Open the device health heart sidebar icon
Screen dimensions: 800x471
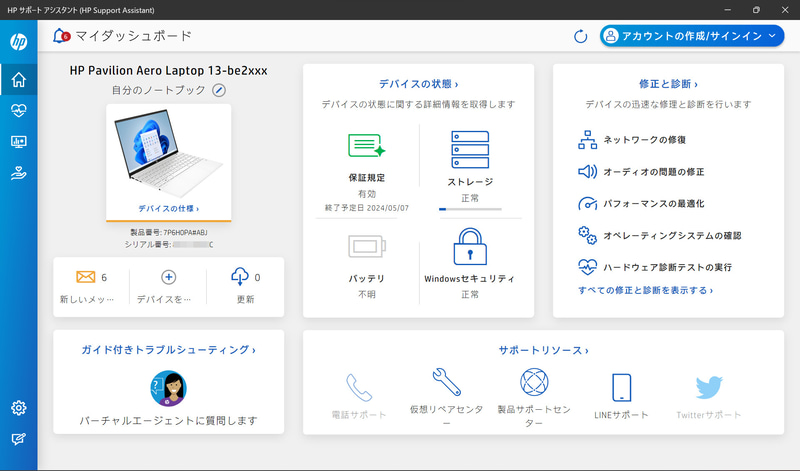[x=19, y=111]
